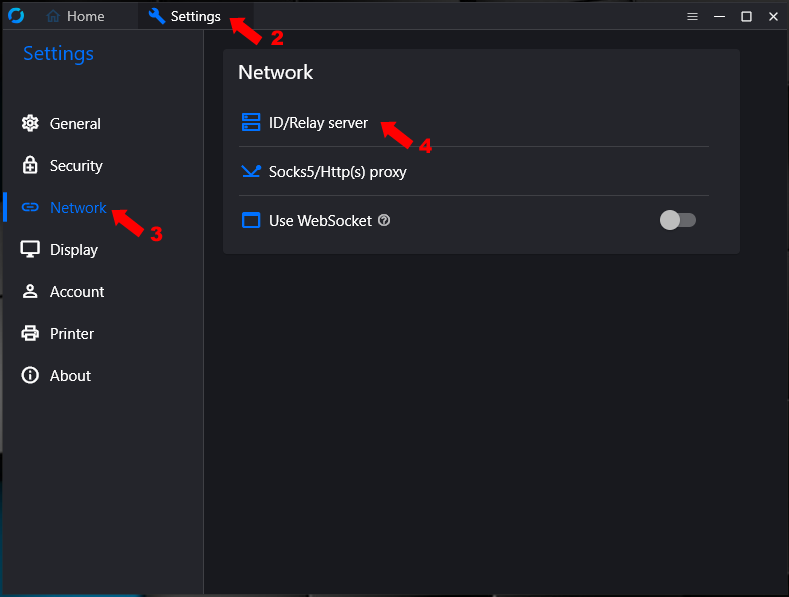Open the Security settings section
This screenshot has width=789, height=597.
coord(76,166)
